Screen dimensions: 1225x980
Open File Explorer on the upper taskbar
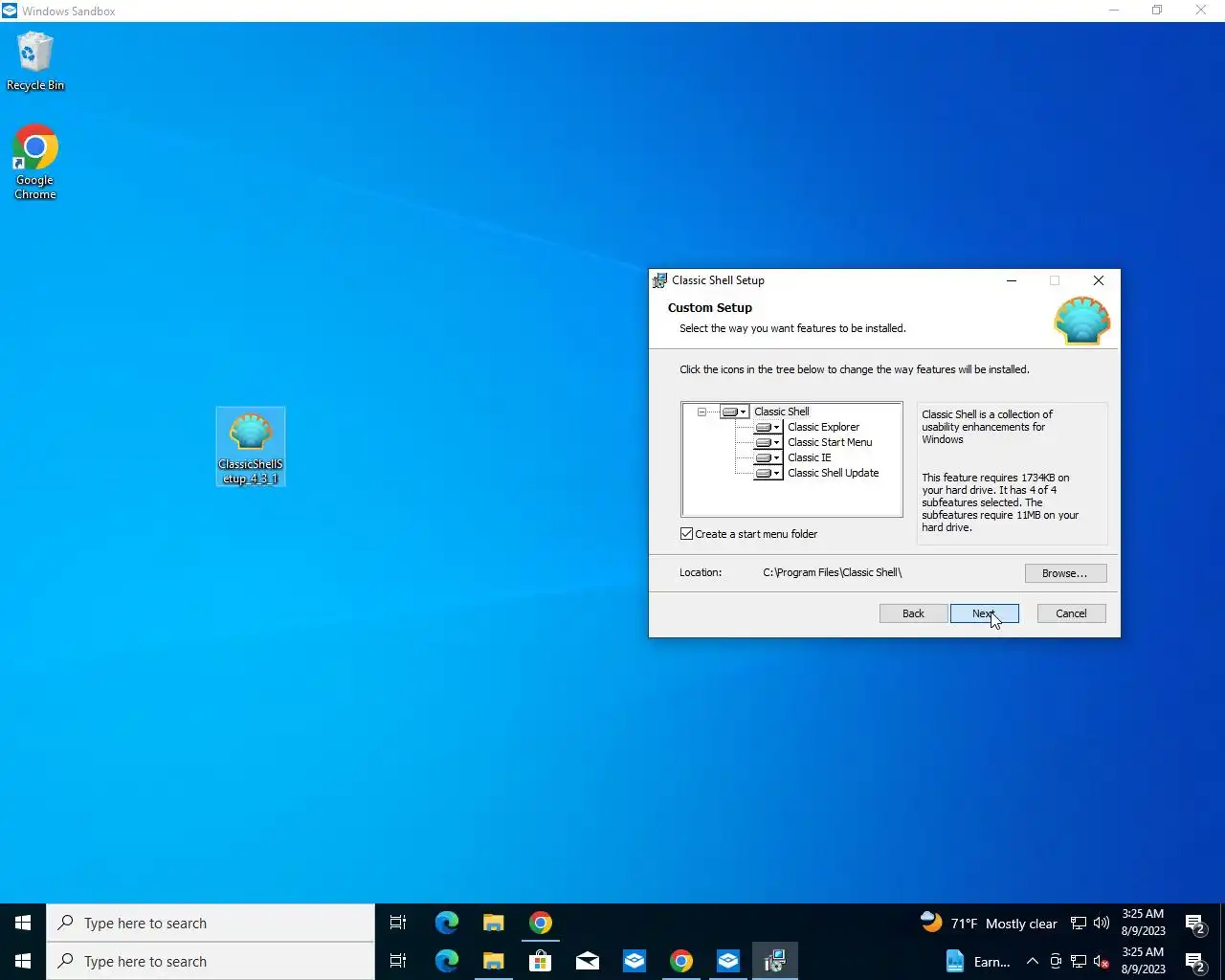493,923
